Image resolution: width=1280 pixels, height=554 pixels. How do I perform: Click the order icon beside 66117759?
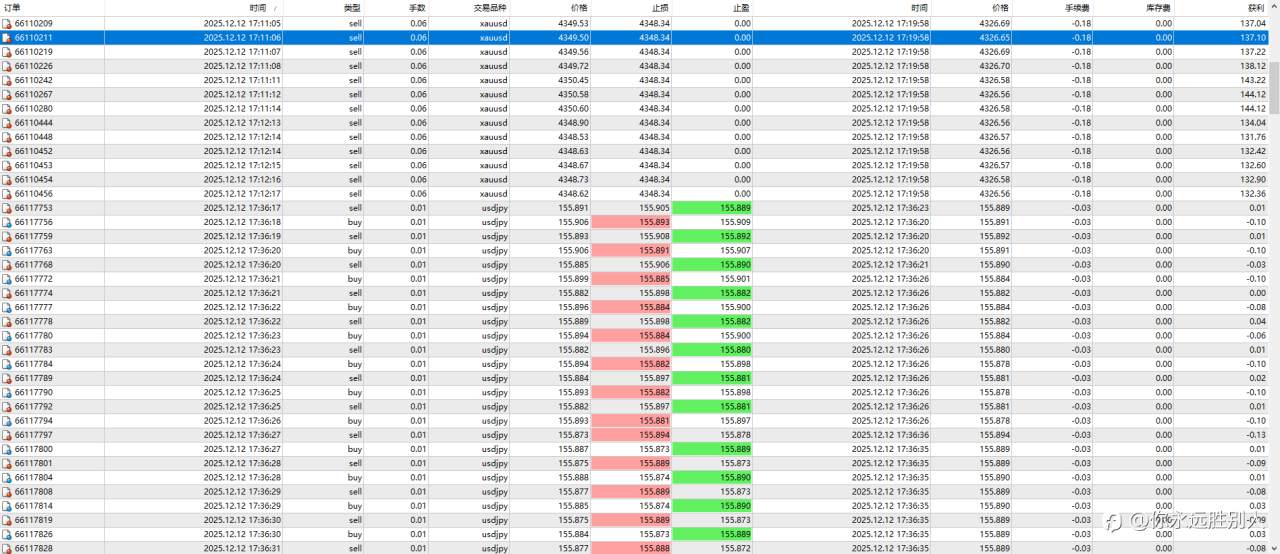(7, 236)
